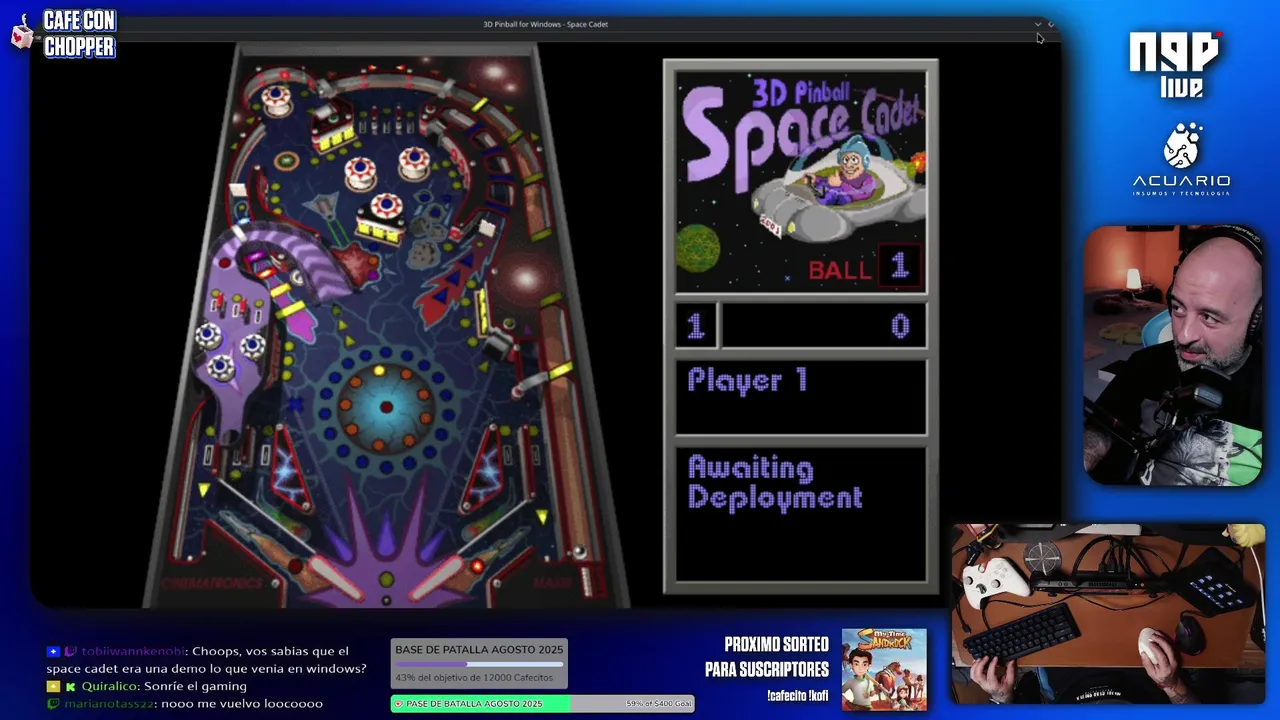Click the Acuario sponsor logo
The image size is (1280, 720).
click(x=1181, y=160)
